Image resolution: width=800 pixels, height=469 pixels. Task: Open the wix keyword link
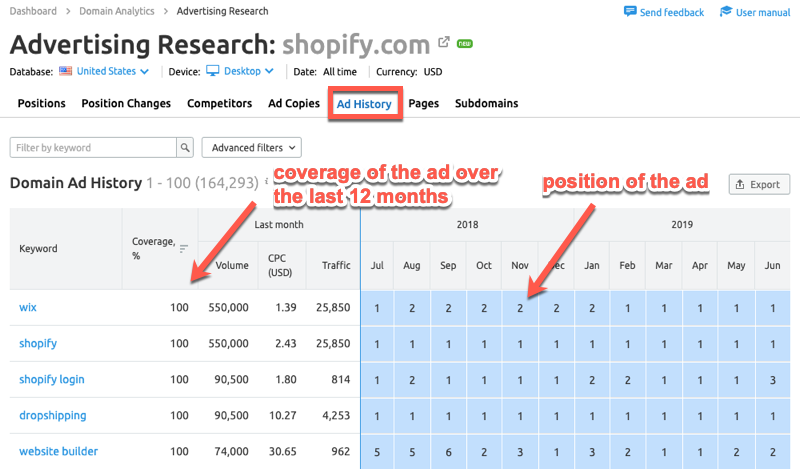[28, 308]
